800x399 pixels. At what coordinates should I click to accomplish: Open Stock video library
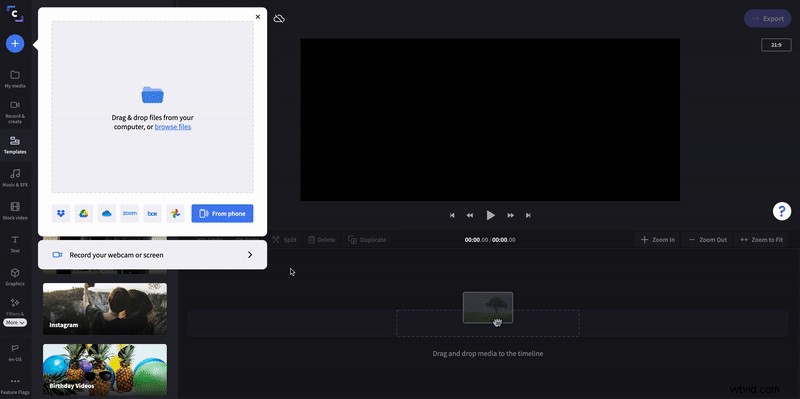click(x=15, y=211)
